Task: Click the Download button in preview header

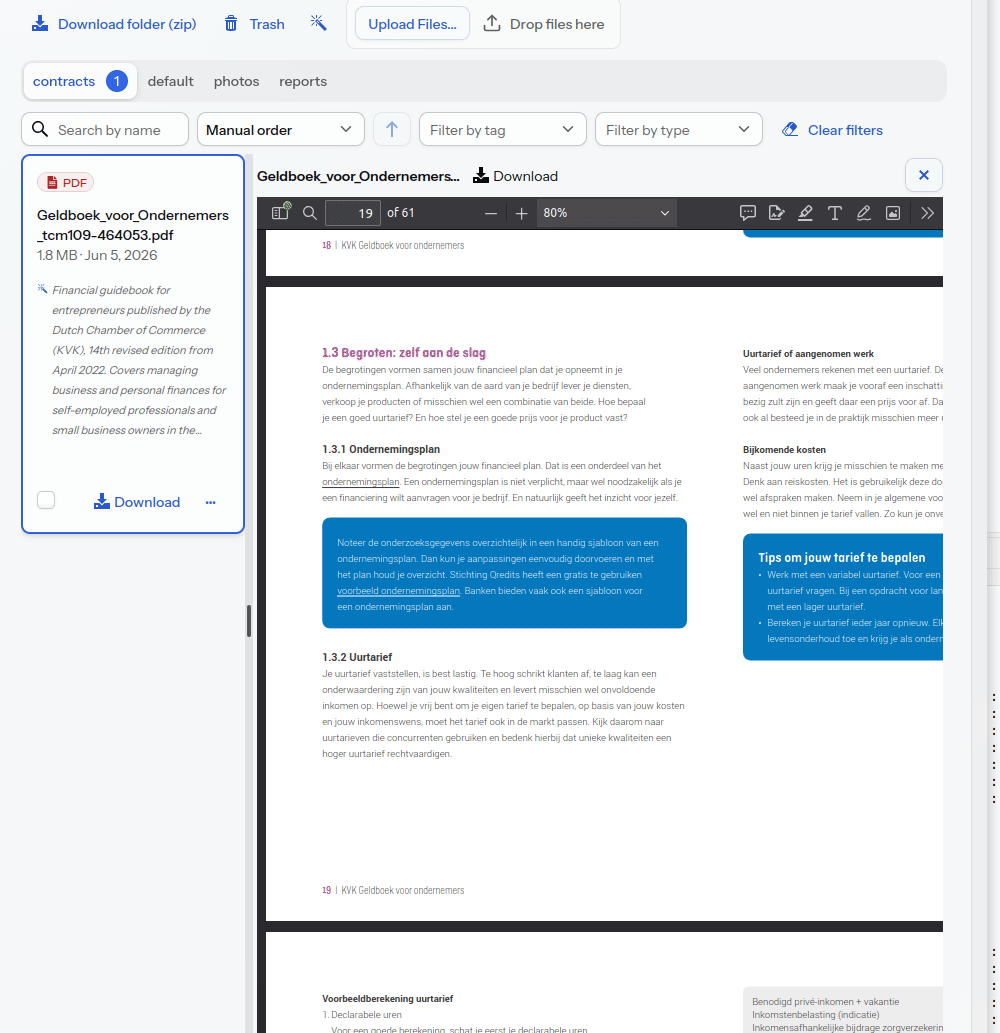Action: (x=516, y=176)
